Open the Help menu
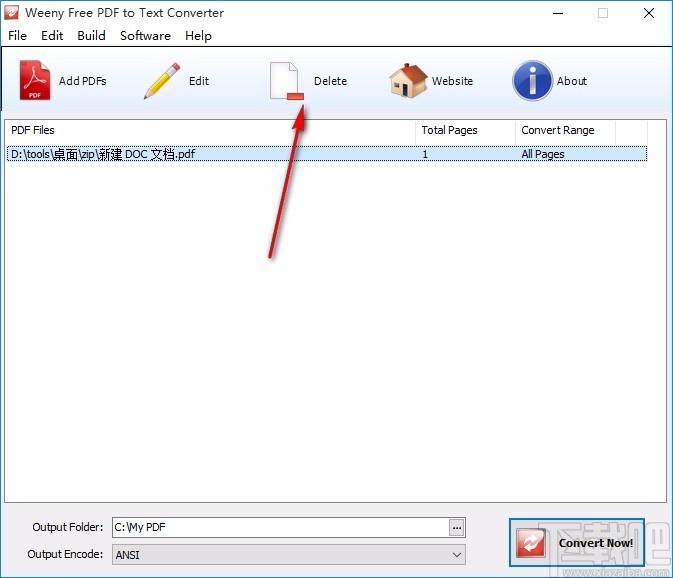 coord(198,36)
